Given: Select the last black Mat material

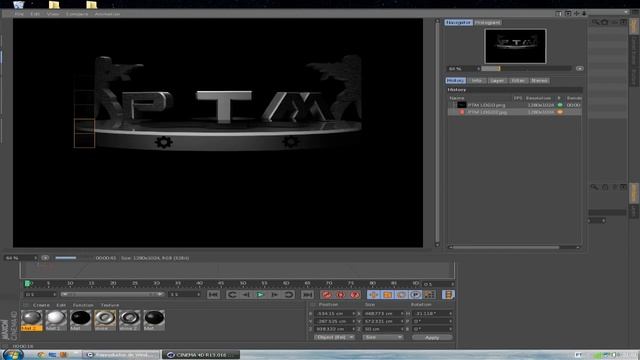Looking at the screenshot, I should point(154,320).
